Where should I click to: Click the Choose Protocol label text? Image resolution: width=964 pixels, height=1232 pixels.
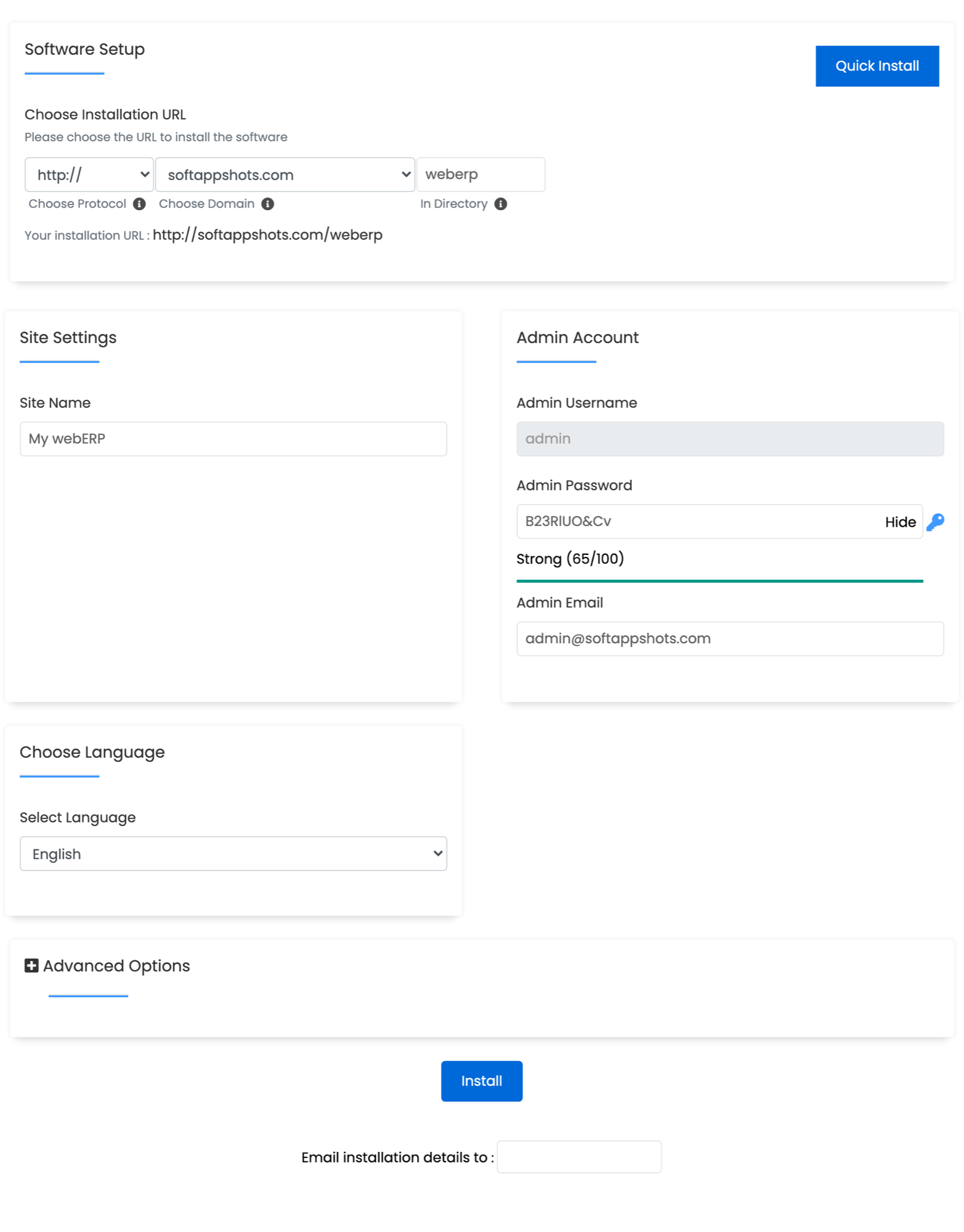[x=77, y=204]
